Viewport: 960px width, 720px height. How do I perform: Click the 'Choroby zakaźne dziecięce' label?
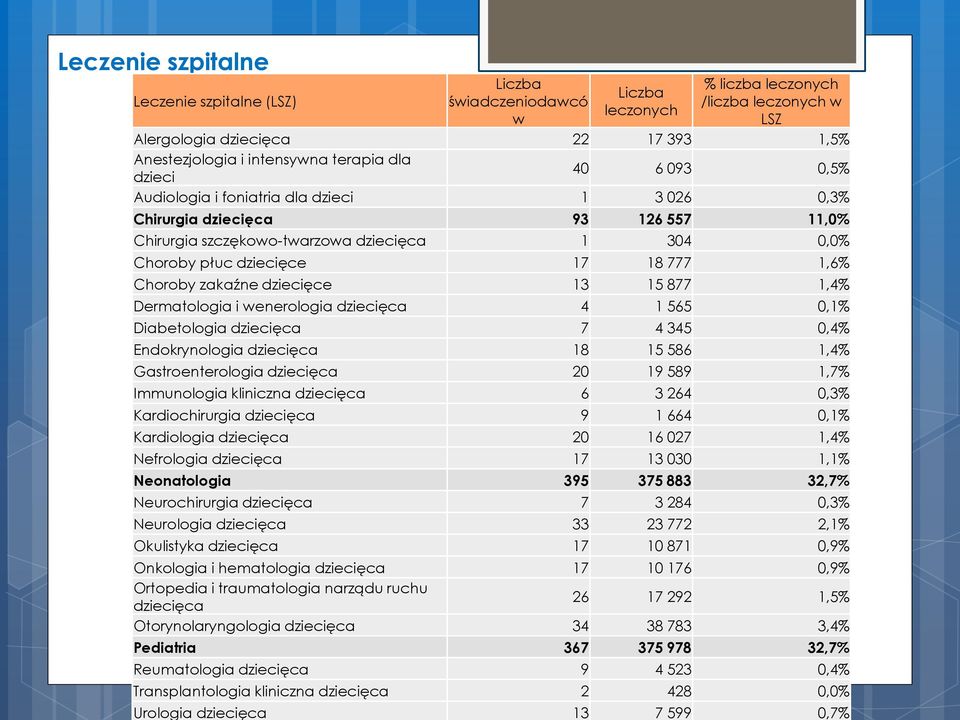pos(233,285)
